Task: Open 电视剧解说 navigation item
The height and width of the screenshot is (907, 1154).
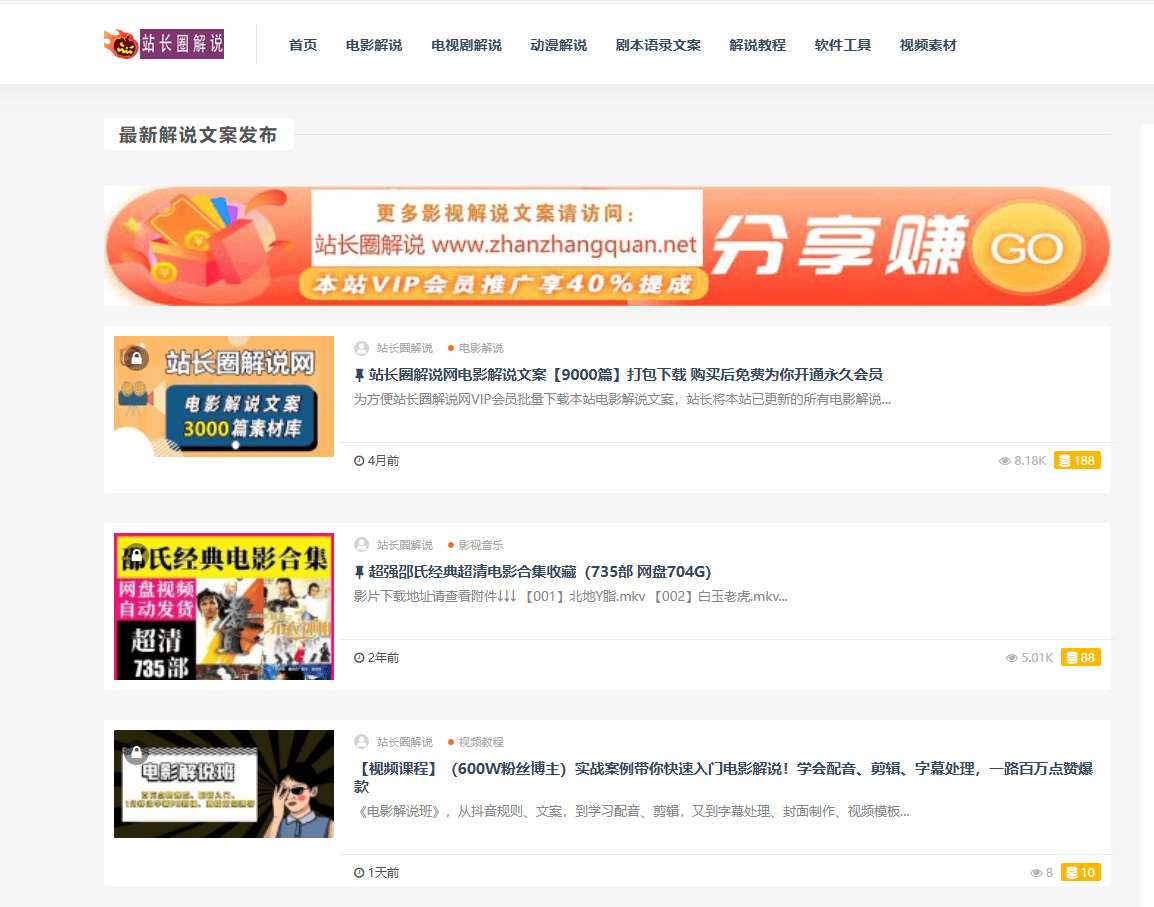Action: [466, 45]
